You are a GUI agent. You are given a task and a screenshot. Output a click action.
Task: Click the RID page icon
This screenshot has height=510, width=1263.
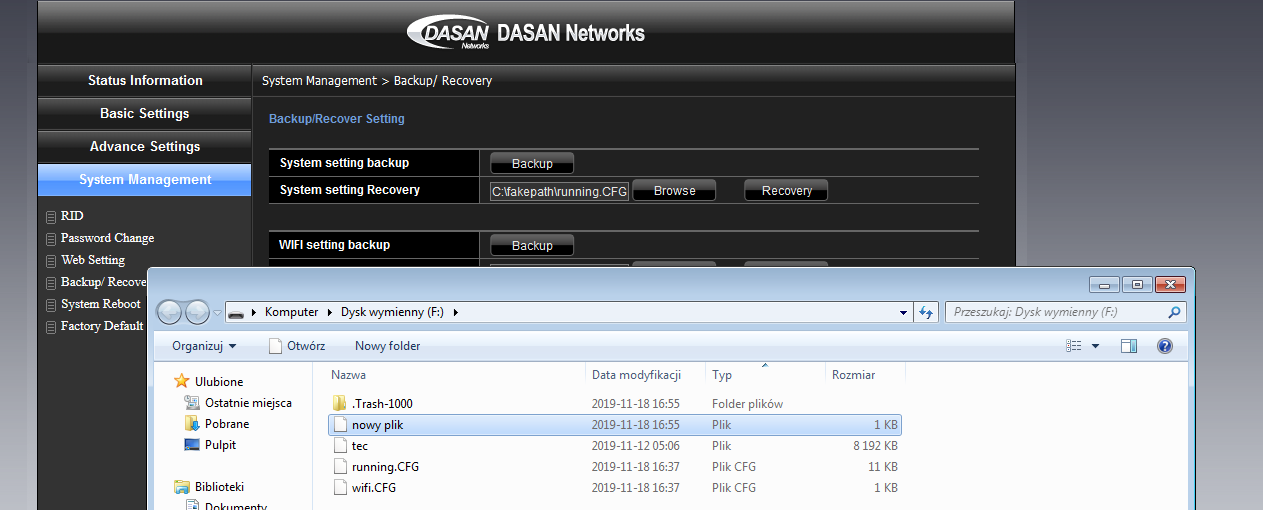click(51, 216)
